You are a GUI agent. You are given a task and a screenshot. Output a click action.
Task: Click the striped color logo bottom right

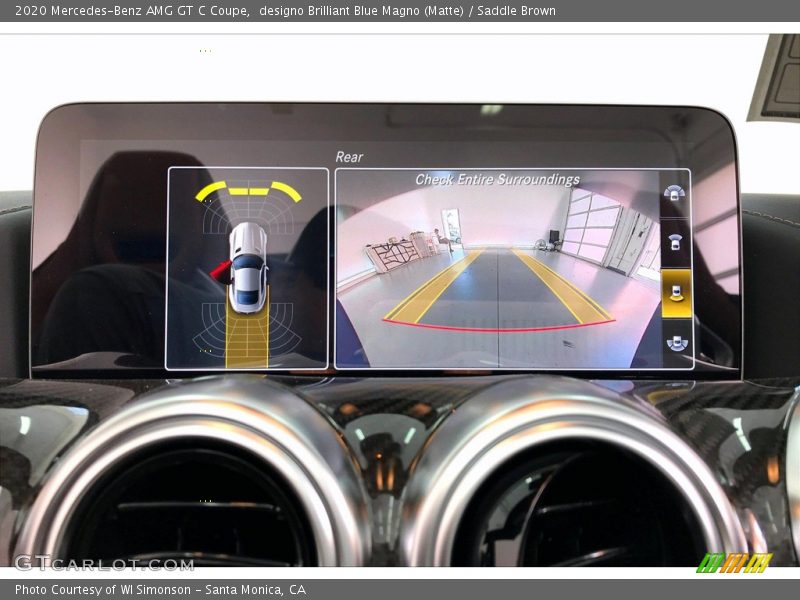[733, 563]
